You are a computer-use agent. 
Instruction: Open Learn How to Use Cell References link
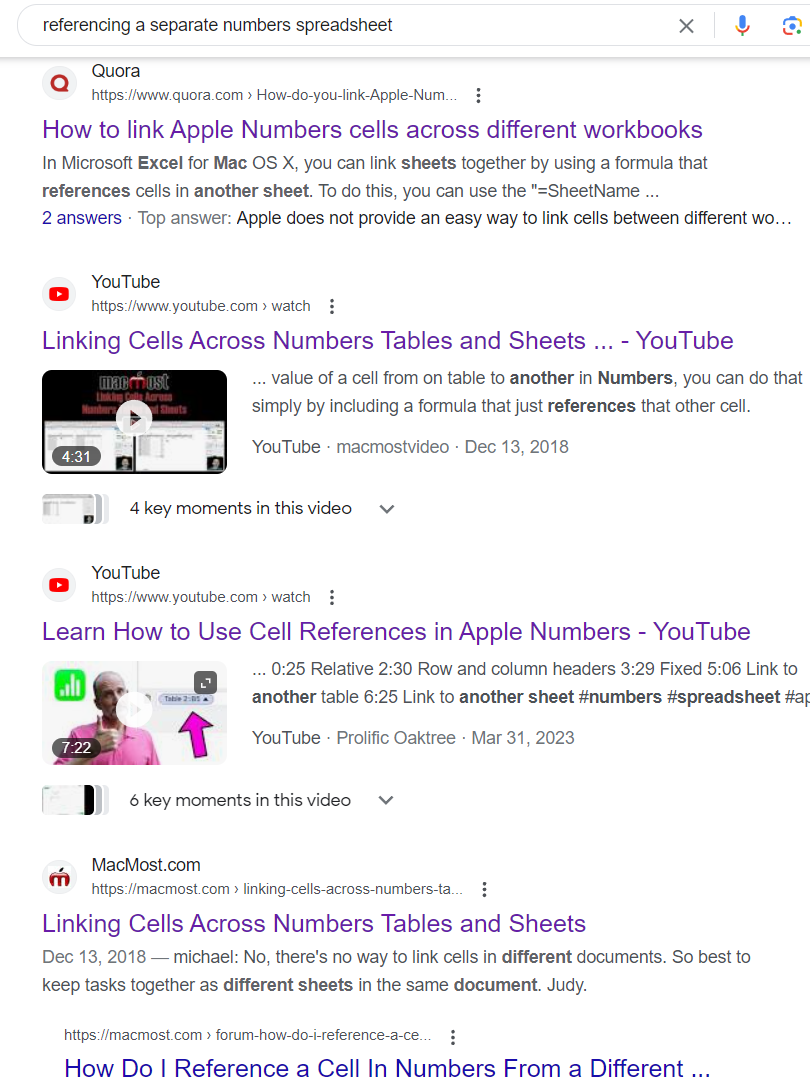pos(396,632)
